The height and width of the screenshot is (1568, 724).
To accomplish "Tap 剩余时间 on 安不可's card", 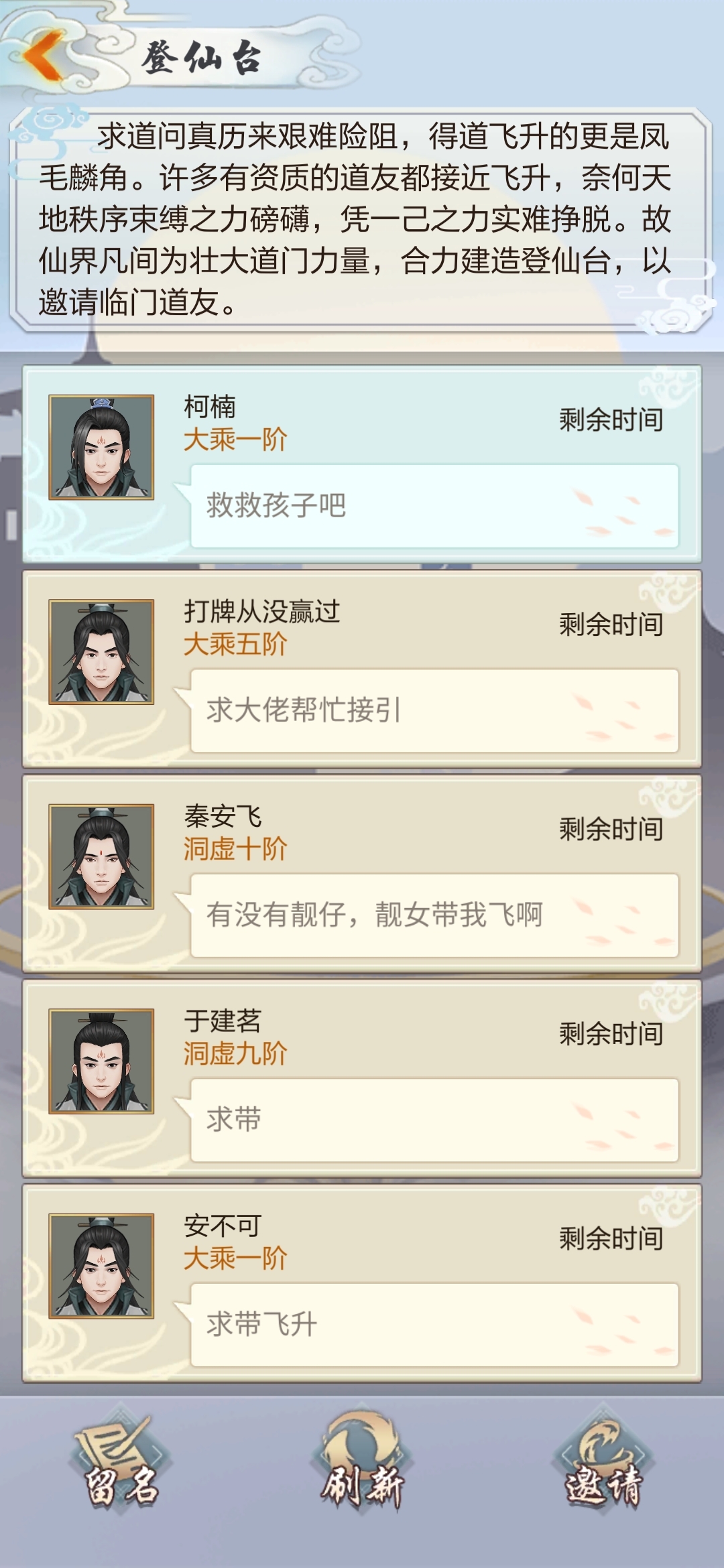I will pyautogui.click(x=611, y=1238).
